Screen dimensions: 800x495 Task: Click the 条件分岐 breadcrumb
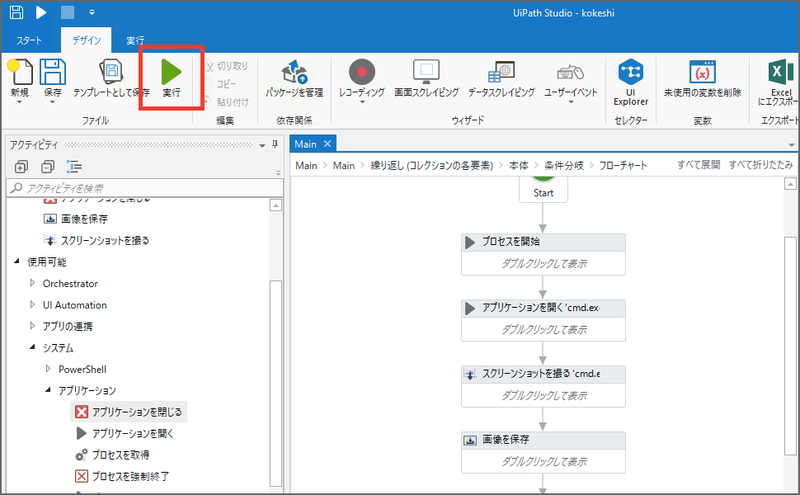coord(564,165)
